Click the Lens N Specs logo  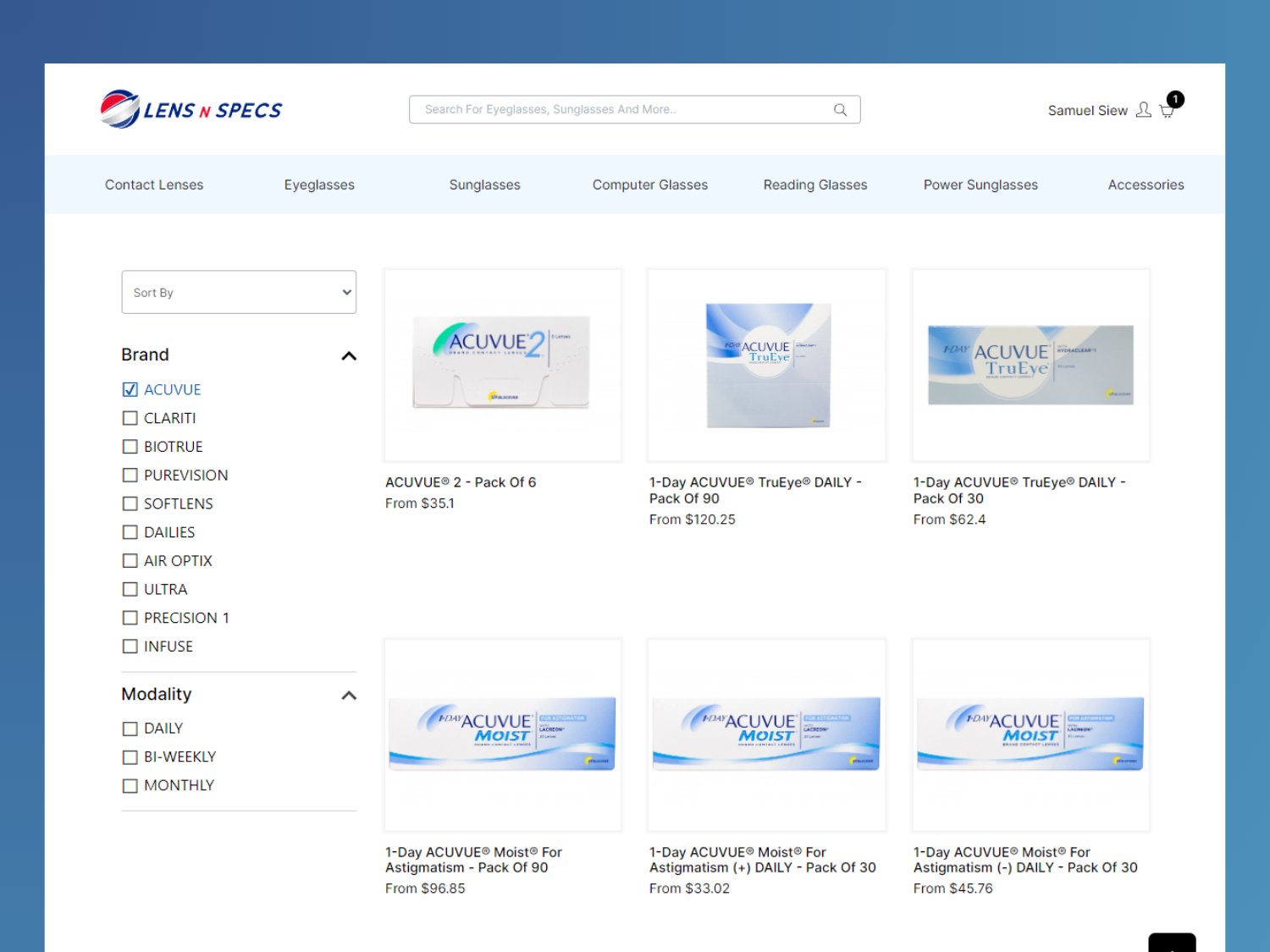click(x=191, y=110)
